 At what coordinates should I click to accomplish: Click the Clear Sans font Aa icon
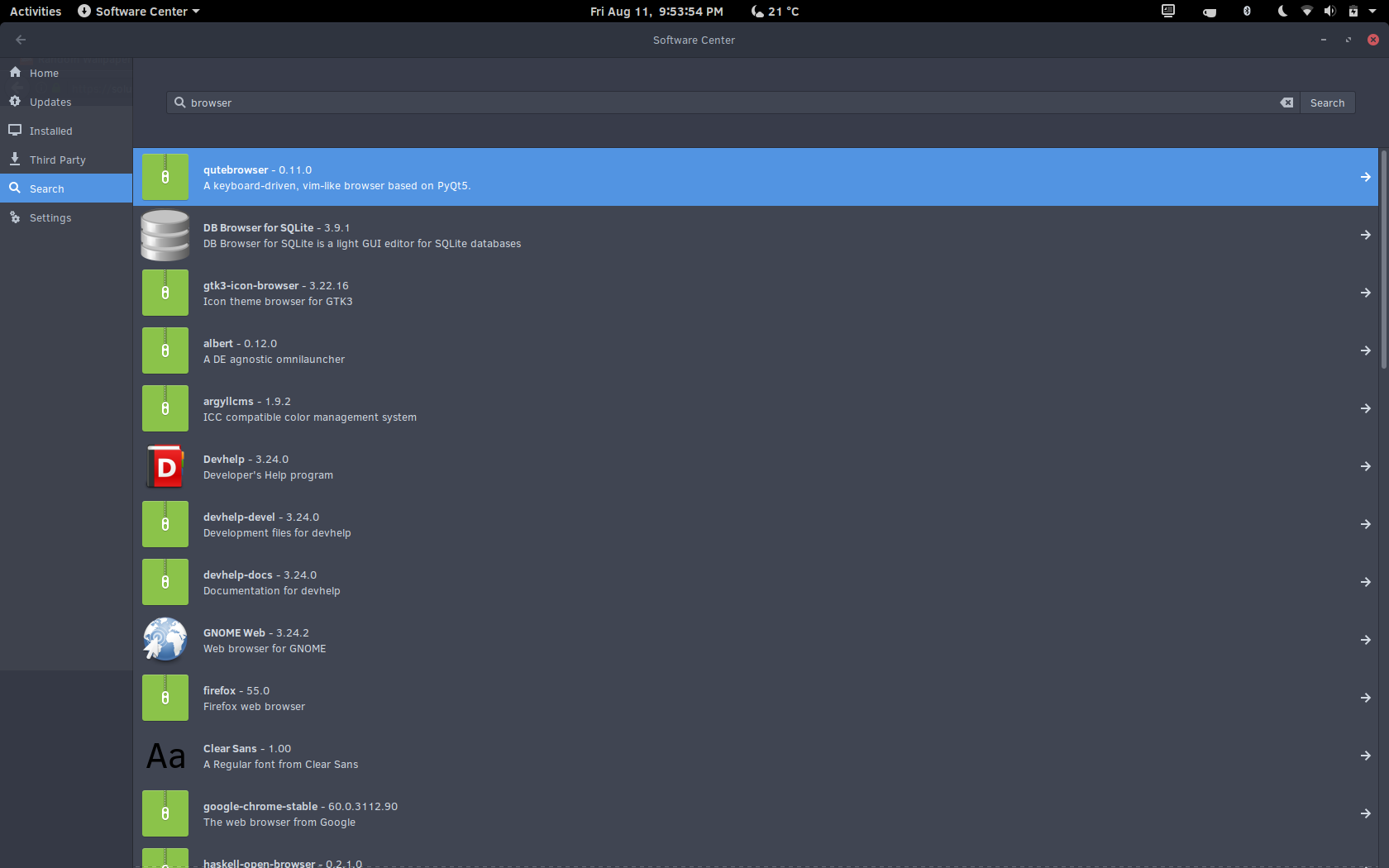[x=165, y=756]
